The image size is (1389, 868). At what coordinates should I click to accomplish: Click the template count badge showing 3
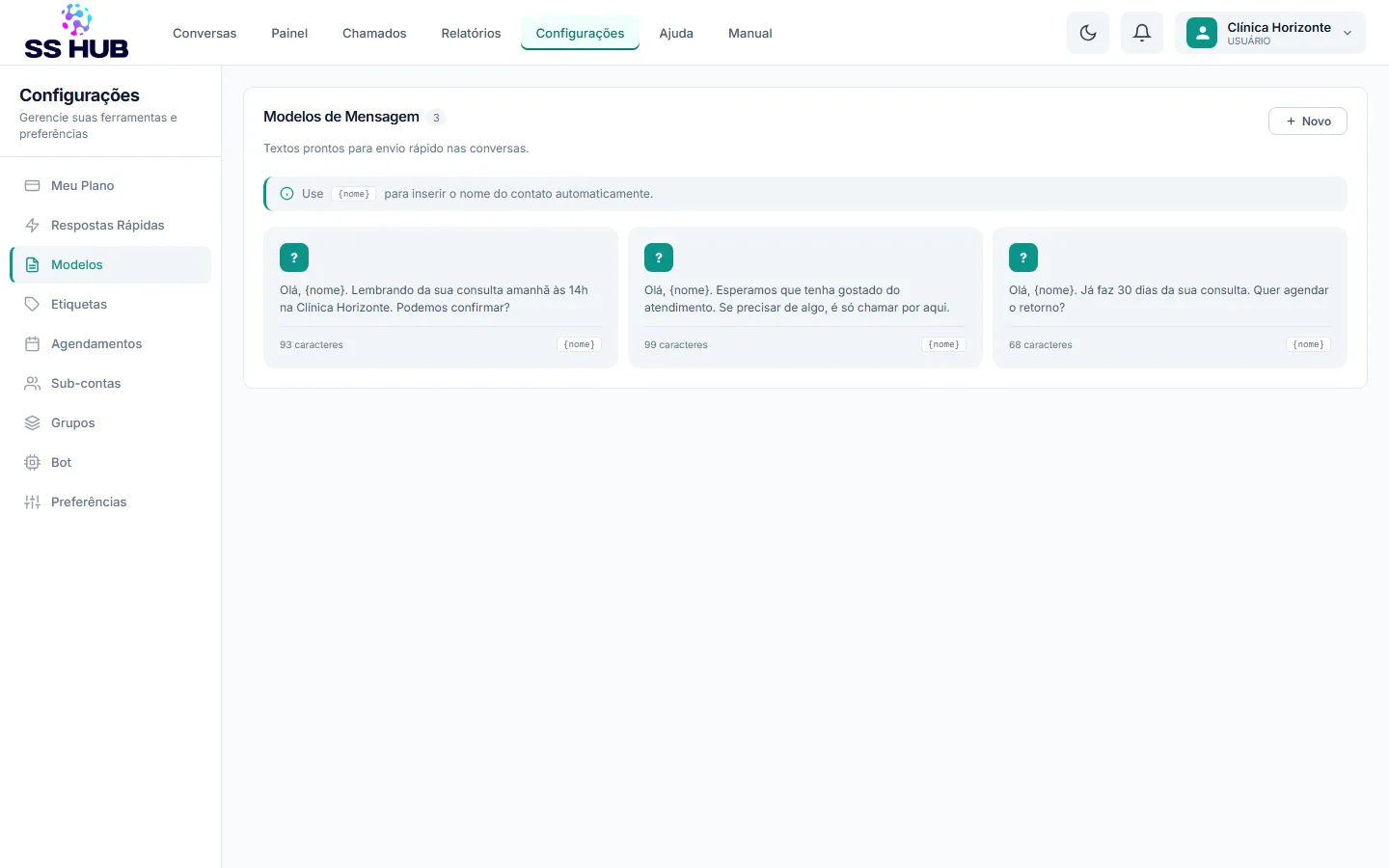(436, 118)
